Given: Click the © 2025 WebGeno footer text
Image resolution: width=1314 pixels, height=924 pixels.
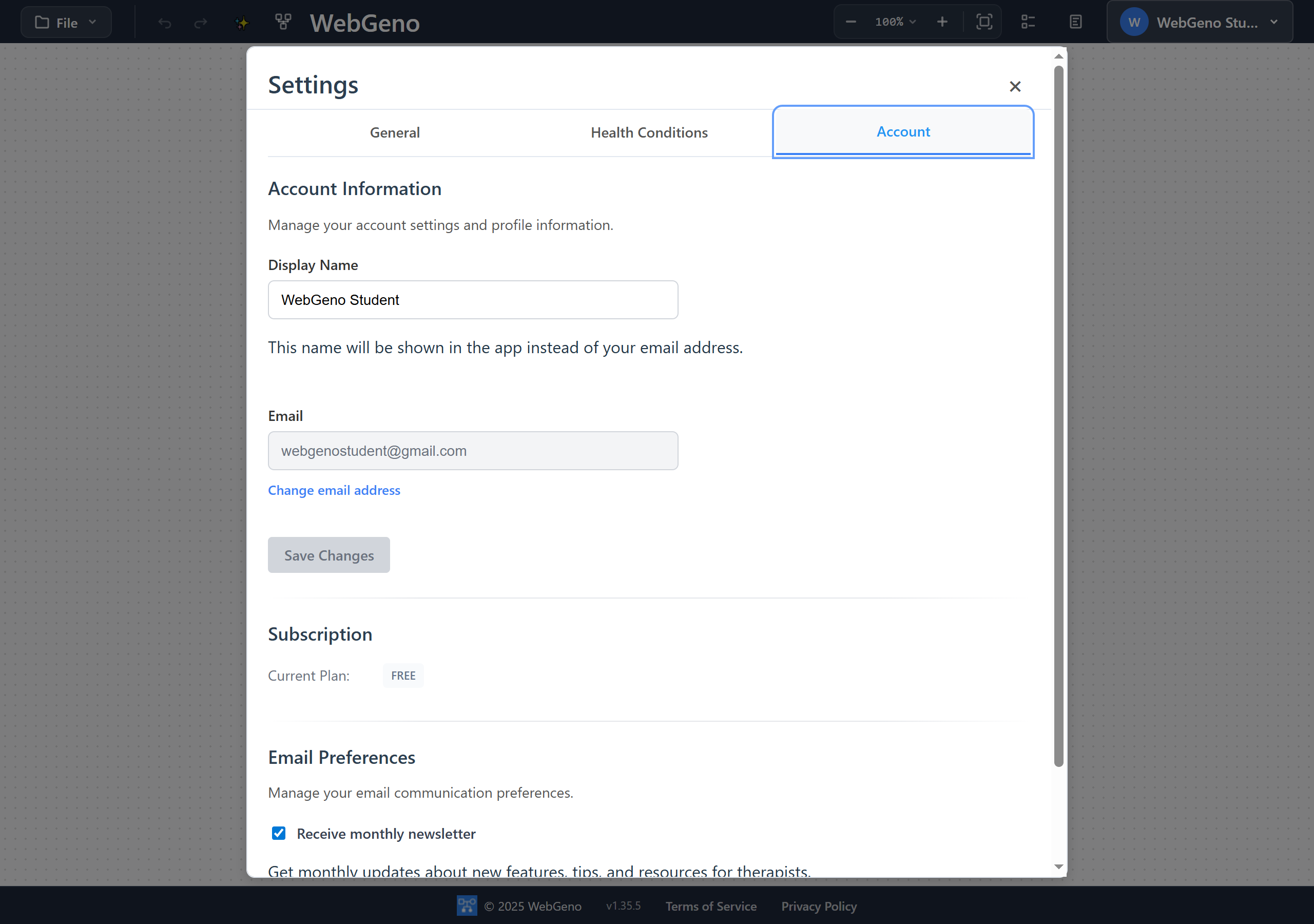Looking at the screenshot, I should 533,906.
